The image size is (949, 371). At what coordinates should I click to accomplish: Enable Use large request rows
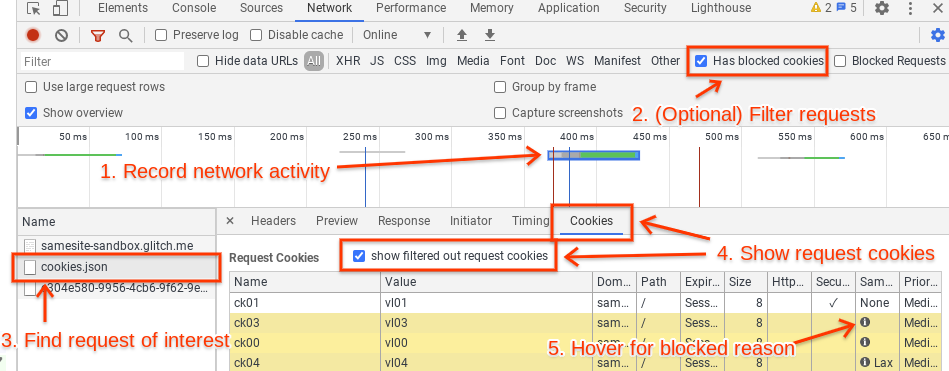pyautogui.click(x=31, y=87)
